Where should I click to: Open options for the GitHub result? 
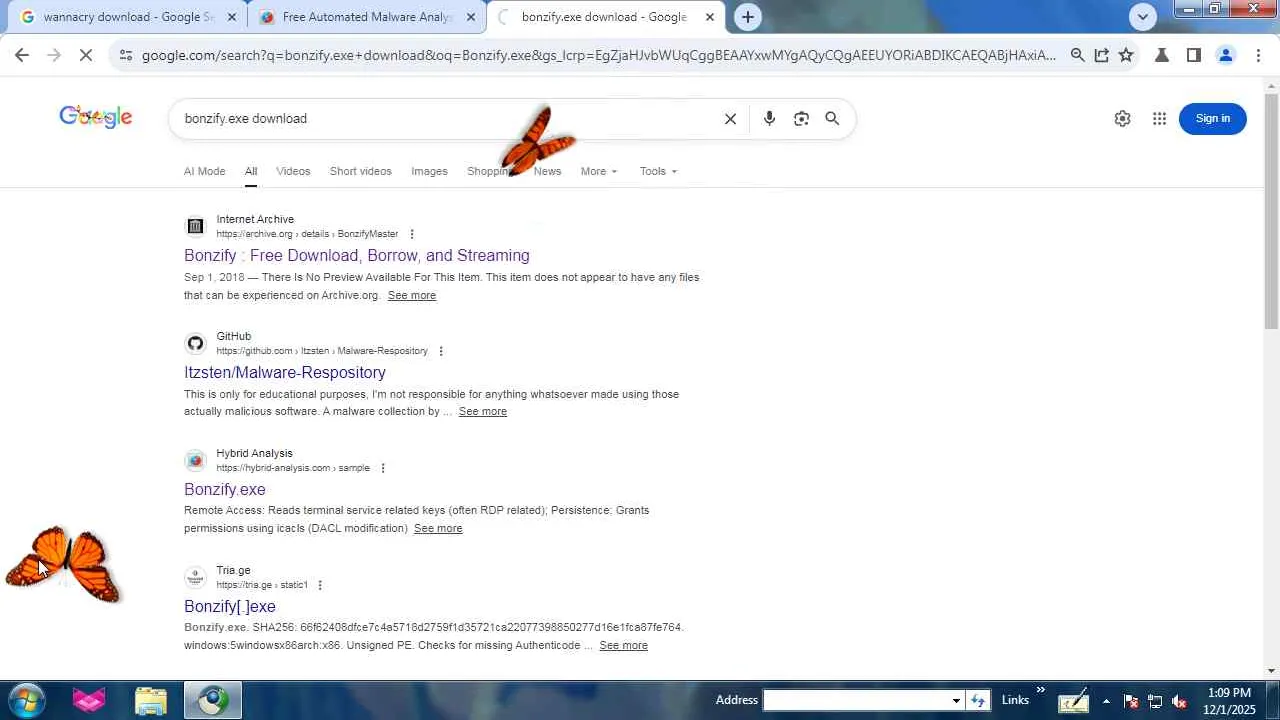click(x=440, y=351)
